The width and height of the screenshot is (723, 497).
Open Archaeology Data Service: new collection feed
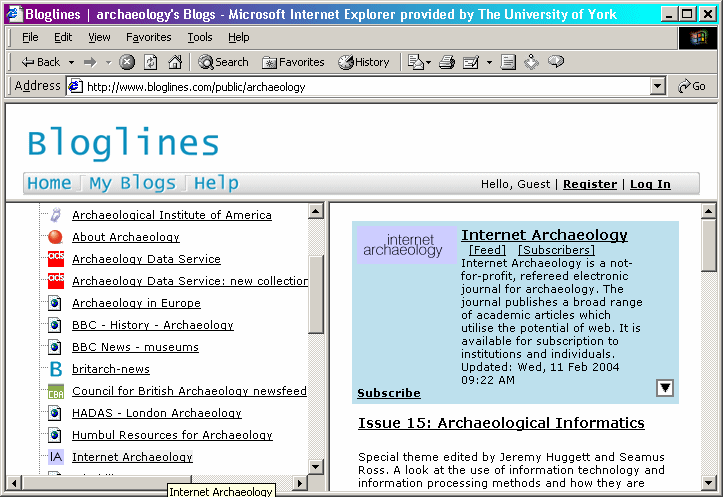[190, 281]
